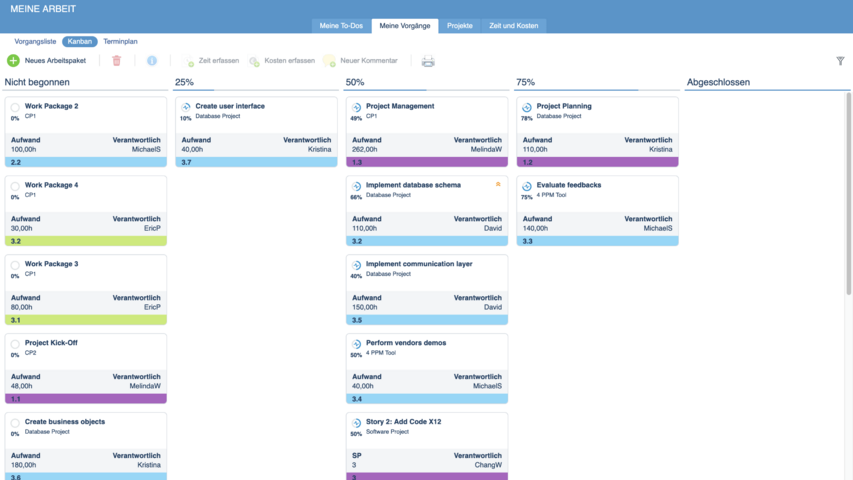Add a comment with Neuer Kommentar
The height and width of the screenshot is (480, 853).
[330, 61]
